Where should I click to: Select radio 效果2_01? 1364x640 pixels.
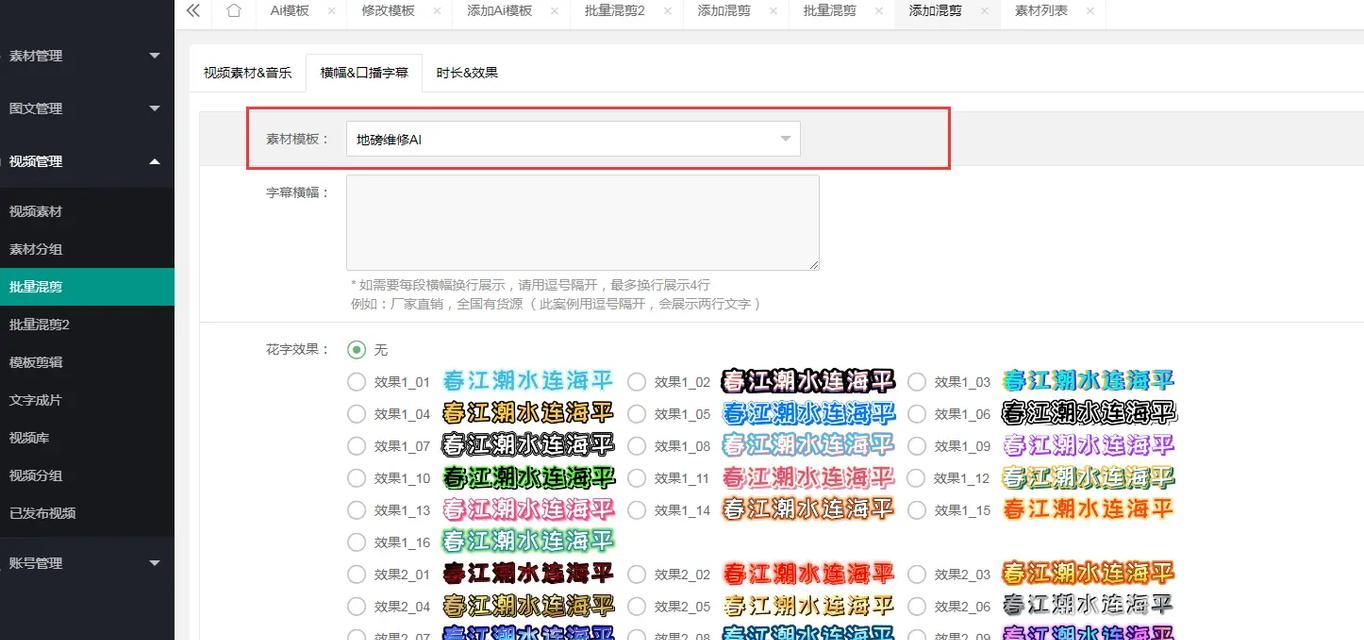[x=356, y=574]
